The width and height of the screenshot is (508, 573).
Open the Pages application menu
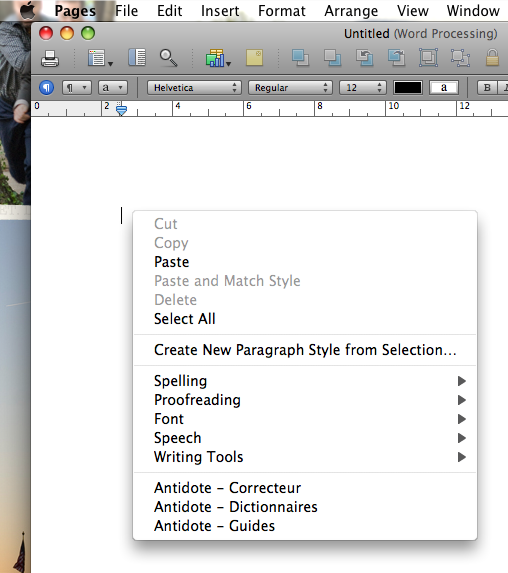click(75, 11)
